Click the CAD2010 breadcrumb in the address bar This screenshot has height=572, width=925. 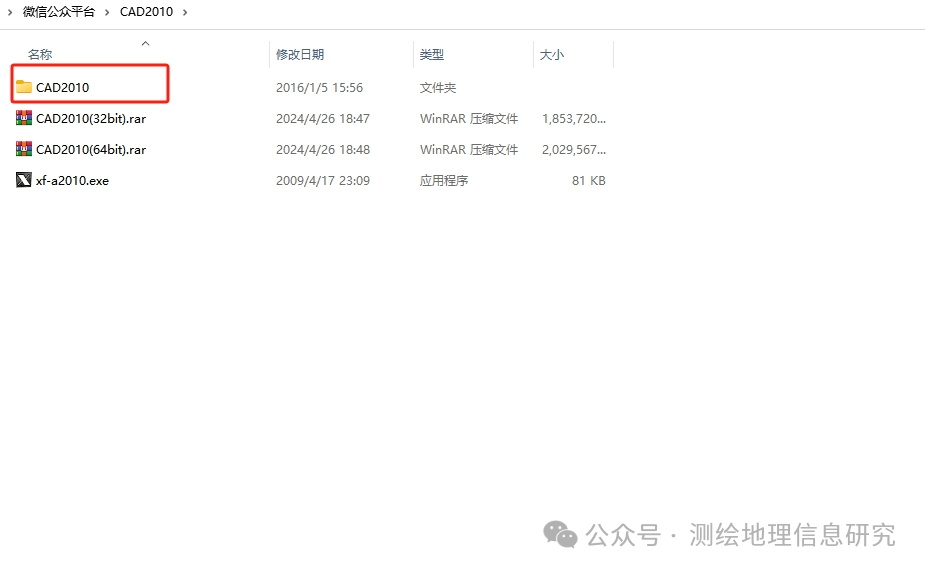coord(146,12)
